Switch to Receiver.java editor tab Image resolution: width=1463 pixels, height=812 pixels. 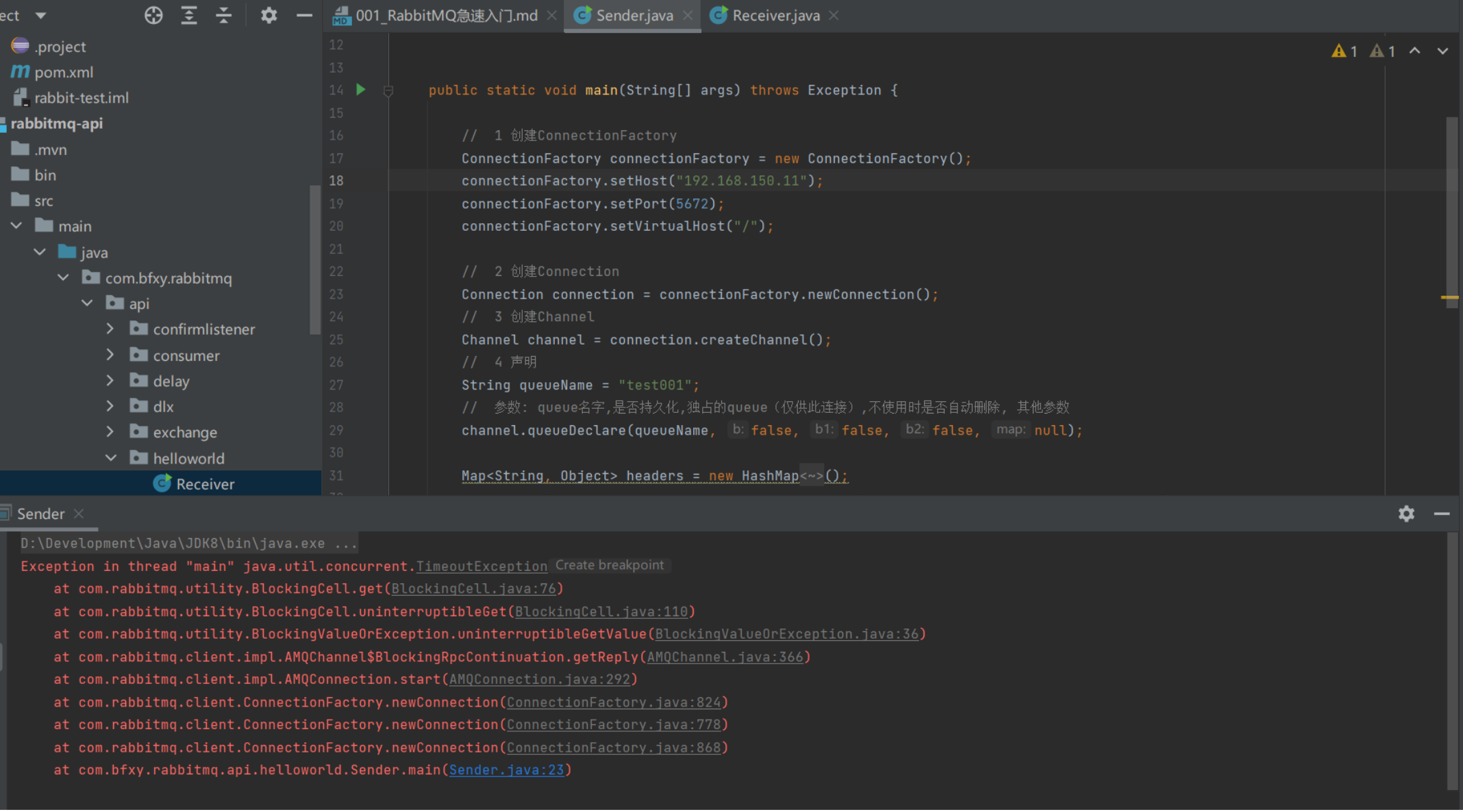(776, 15)
